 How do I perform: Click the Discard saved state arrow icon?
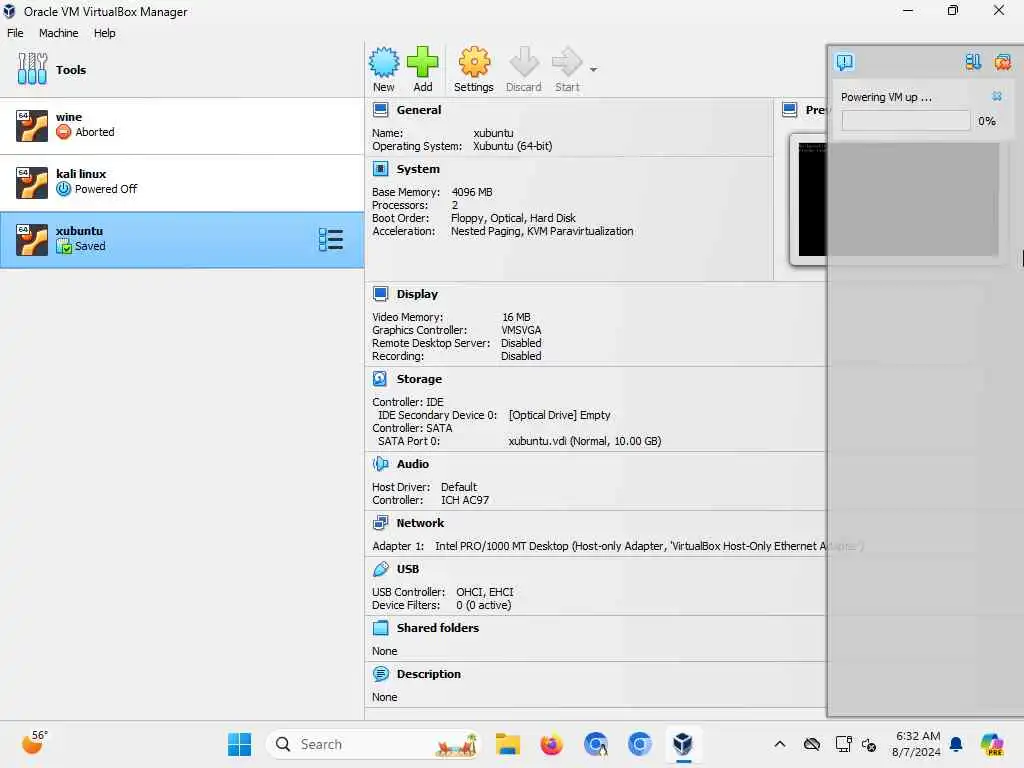(524, 63)
